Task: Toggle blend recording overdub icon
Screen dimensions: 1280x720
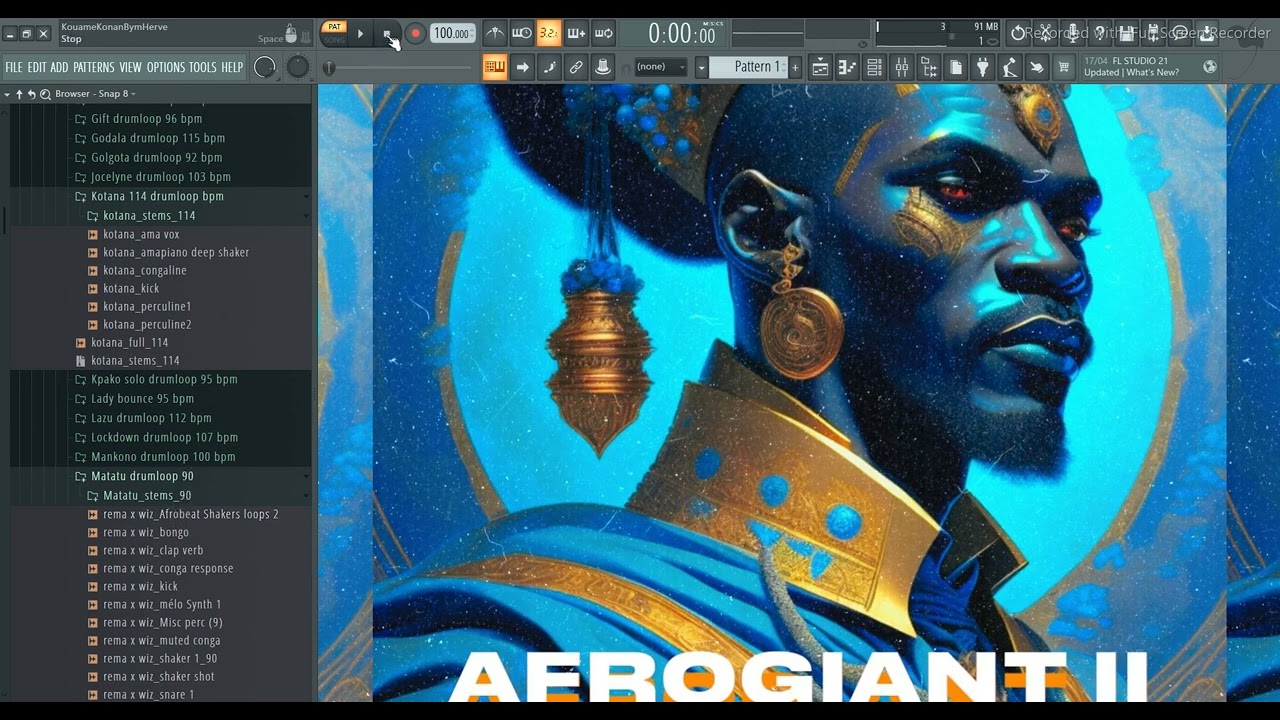Action: [577, 34]
